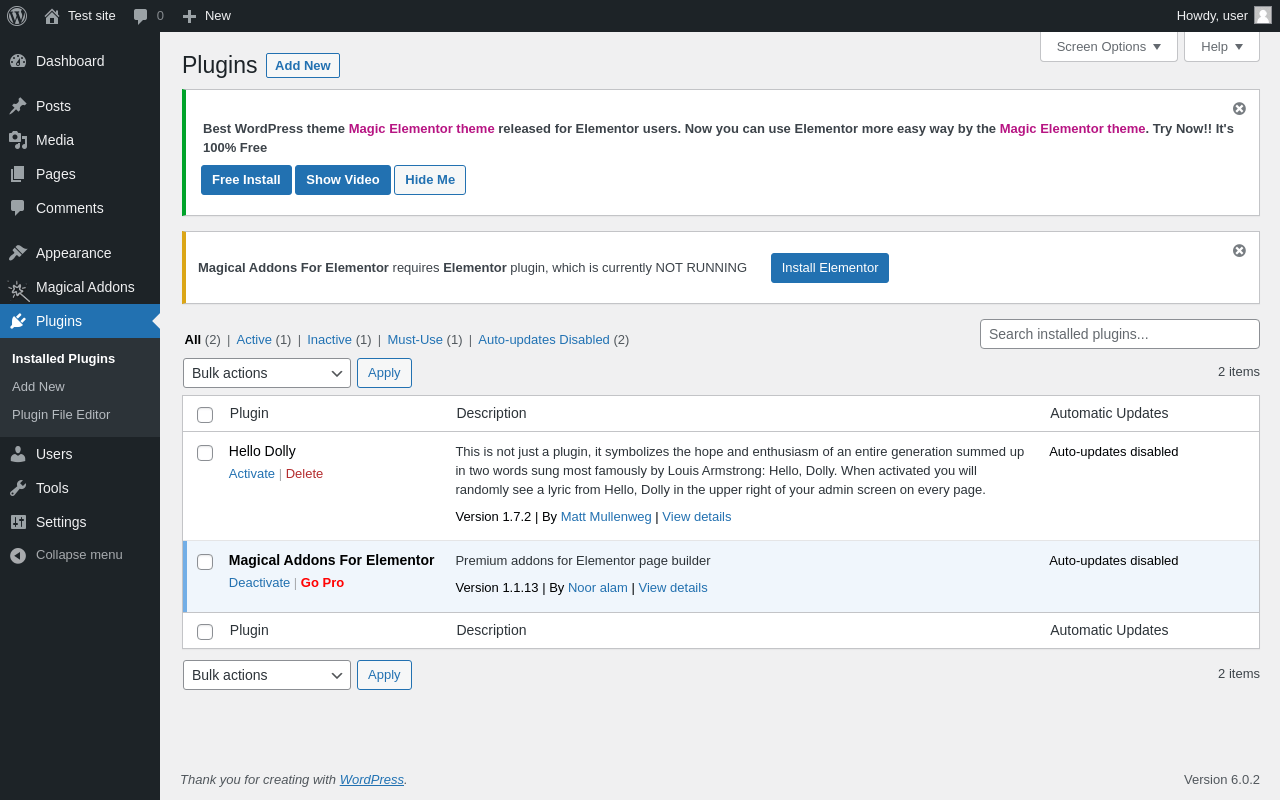Deactivate Magical Addons For Elementor
The height and width of the screenshot is (800, 1280).
(259, 583)
